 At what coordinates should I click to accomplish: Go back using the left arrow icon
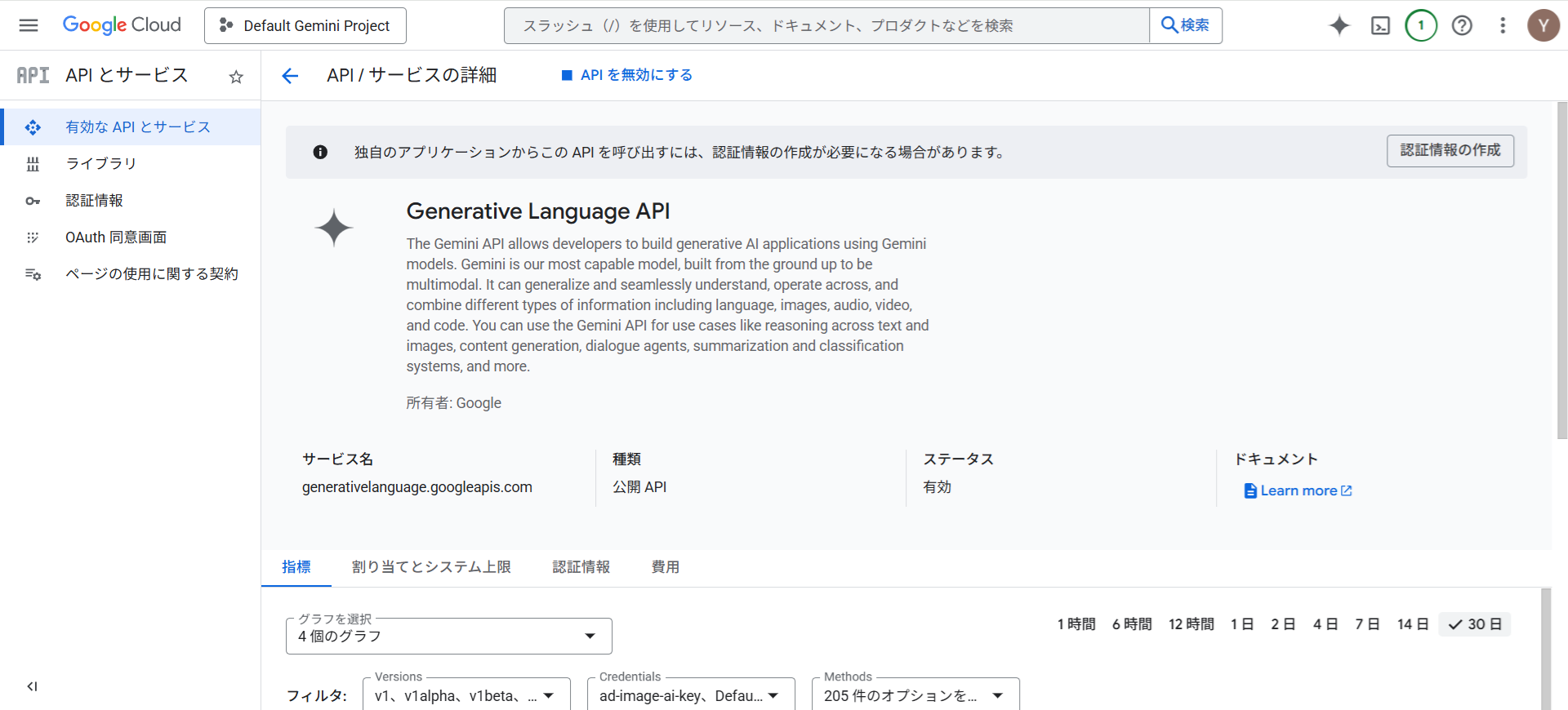click(290, 76)
